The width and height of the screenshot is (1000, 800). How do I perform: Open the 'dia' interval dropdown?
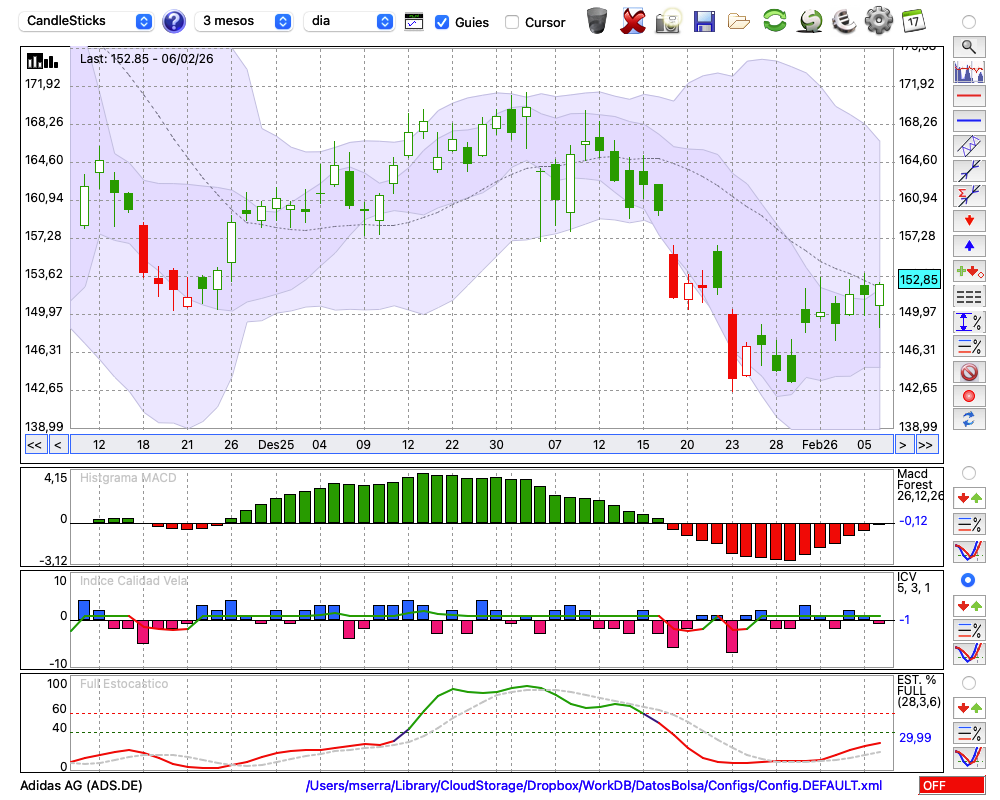tap(348, 21)
